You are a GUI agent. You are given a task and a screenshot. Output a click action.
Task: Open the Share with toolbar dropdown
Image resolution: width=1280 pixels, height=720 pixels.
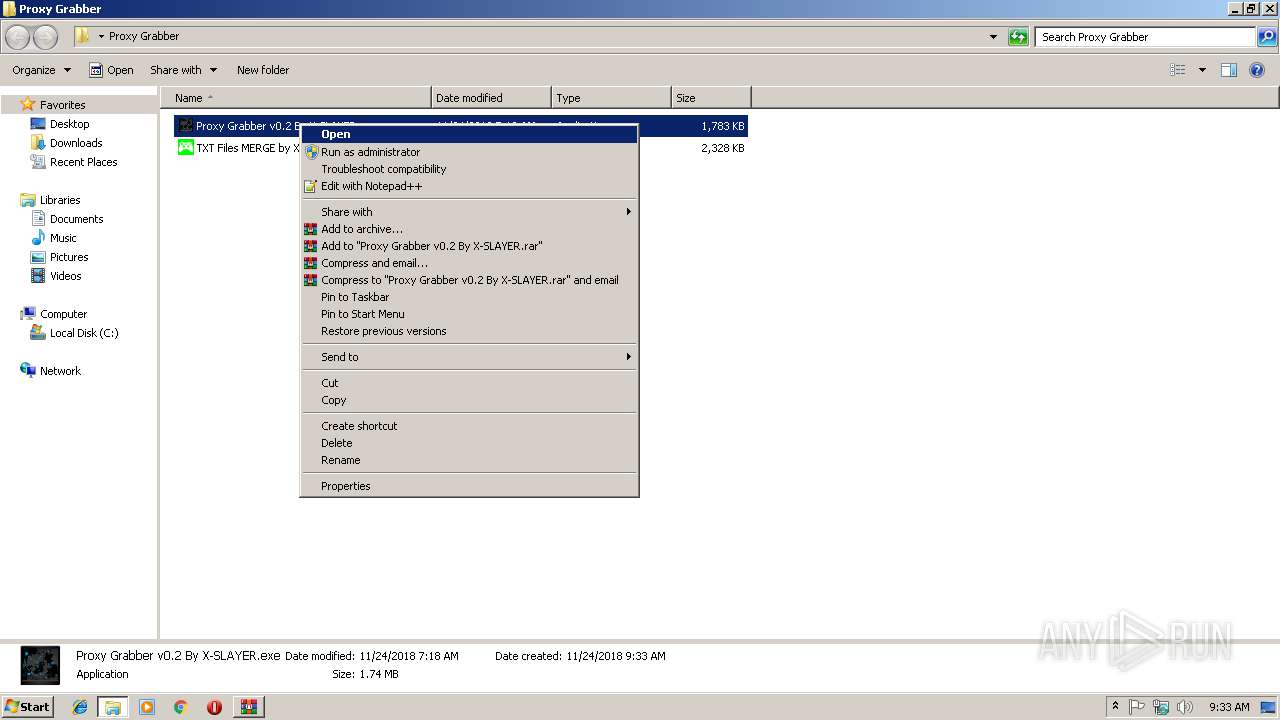coord(183,70)
